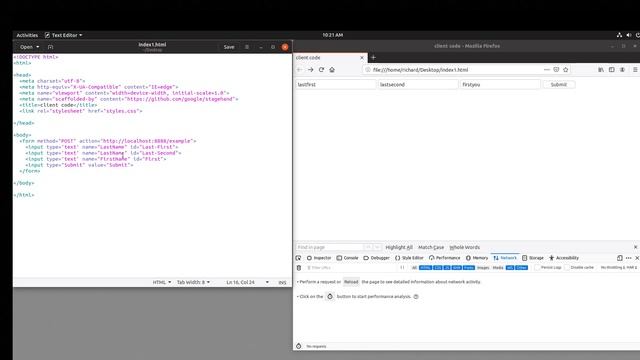Screen dimensions: 640x360
Task: Click the bottom-left stopwatch status icon
Action: (298, 346)
